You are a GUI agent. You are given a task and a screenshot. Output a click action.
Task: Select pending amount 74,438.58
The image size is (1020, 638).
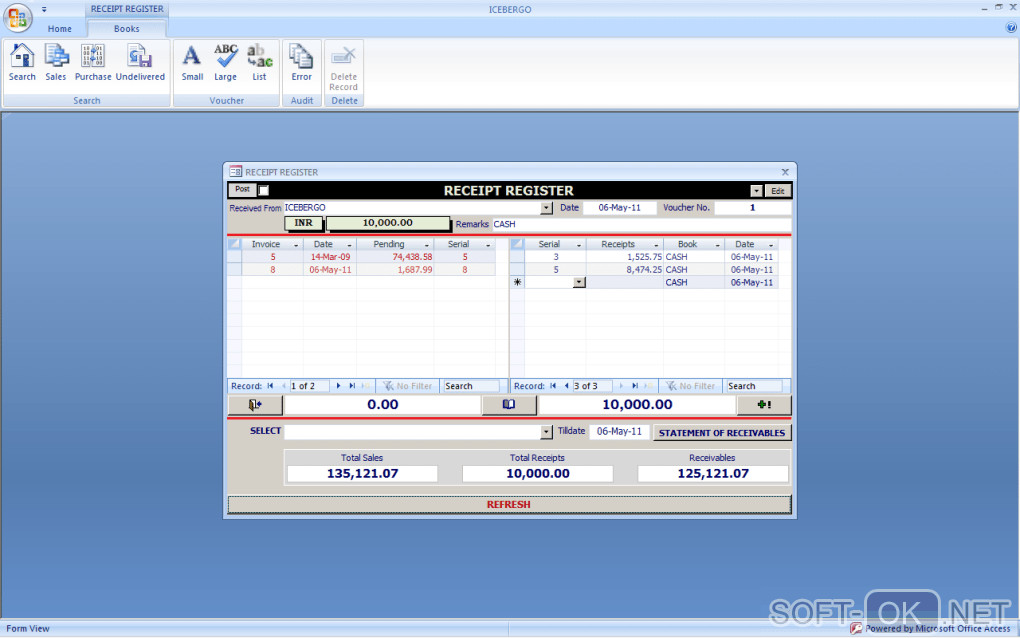point(396,257)
